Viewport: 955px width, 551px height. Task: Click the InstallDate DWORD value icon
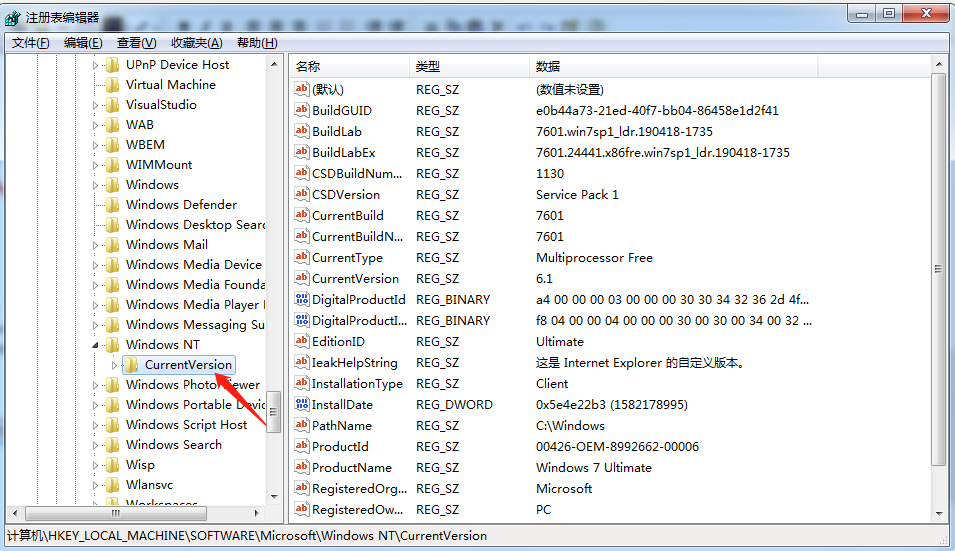click(302, 404)
